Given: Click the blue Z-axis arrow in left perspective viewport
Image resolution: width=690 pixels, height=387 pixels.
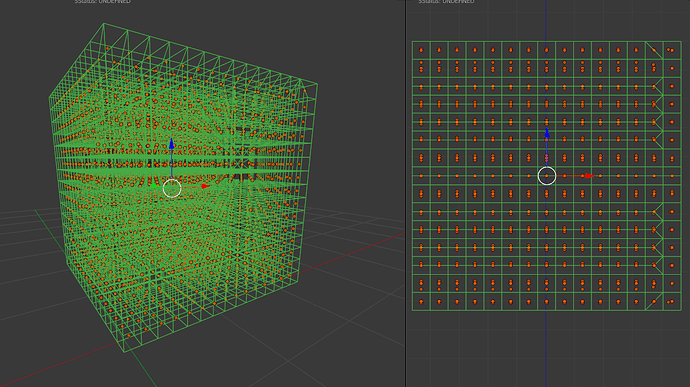Looking at the screenshot, I should pyautogui.click(x=171, y=144).
